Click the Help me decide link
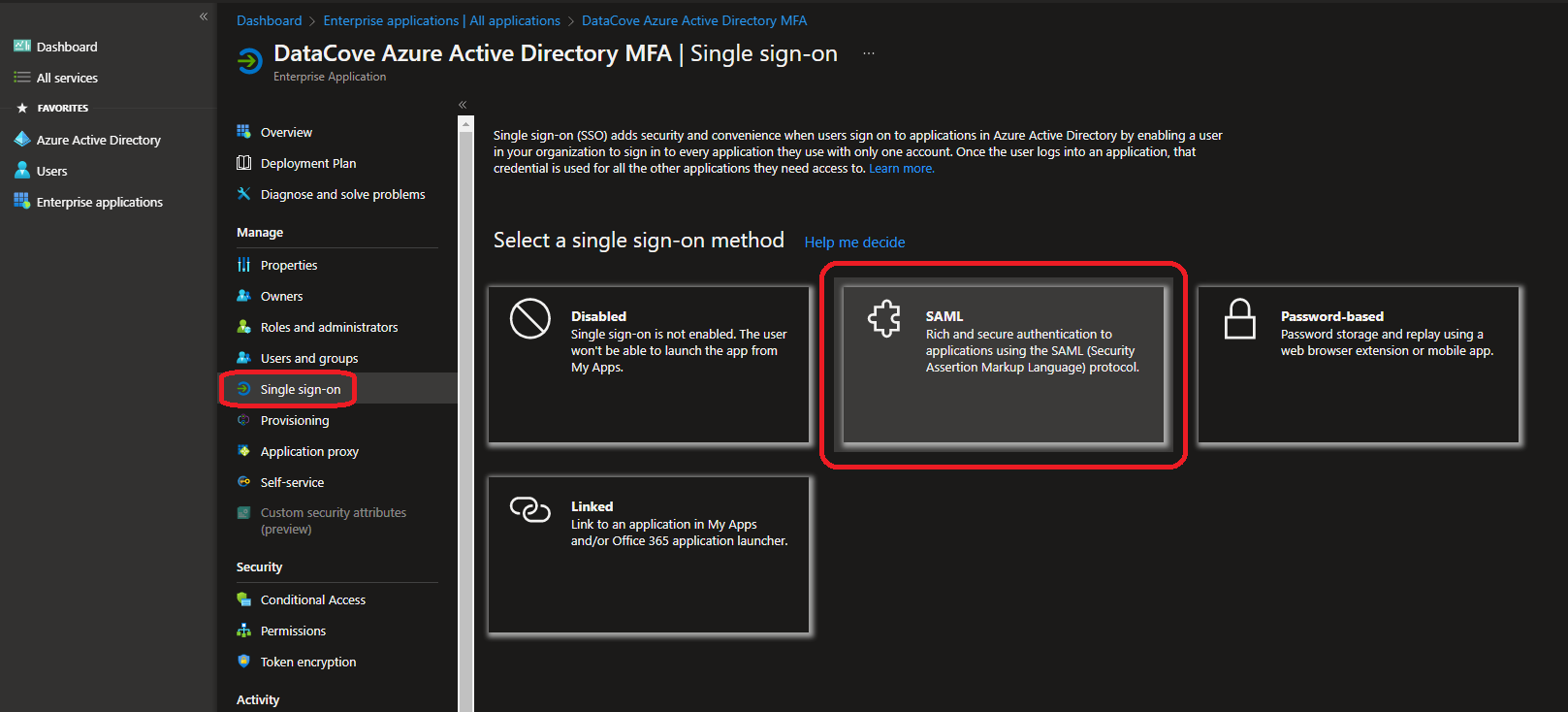 [854, 243]
